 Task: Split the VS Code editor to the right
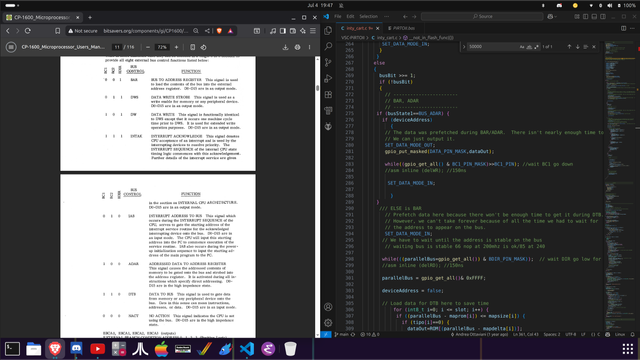(x=623, y=28)
